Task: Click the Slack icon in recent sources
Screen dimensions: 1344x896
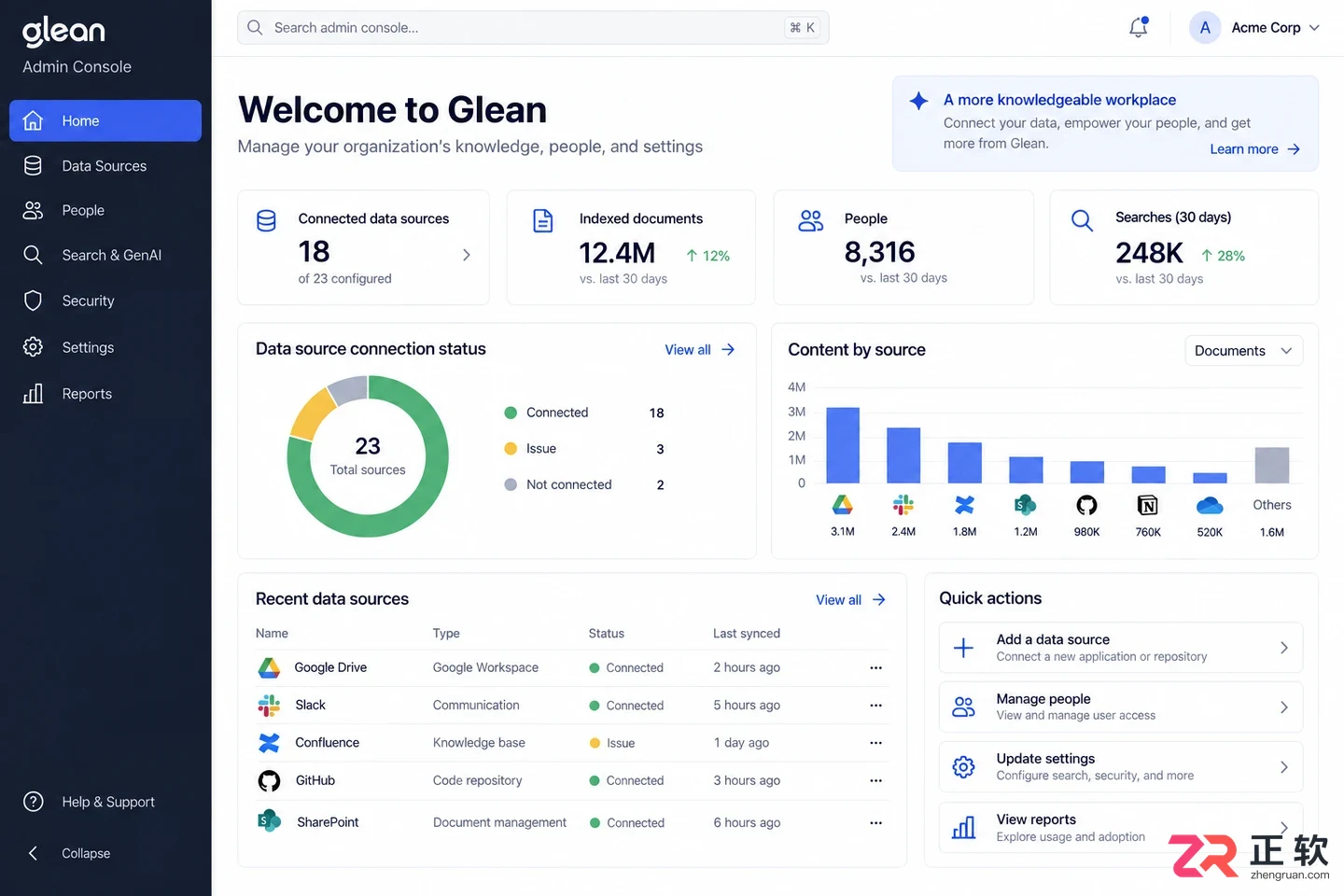Action: 269,706
